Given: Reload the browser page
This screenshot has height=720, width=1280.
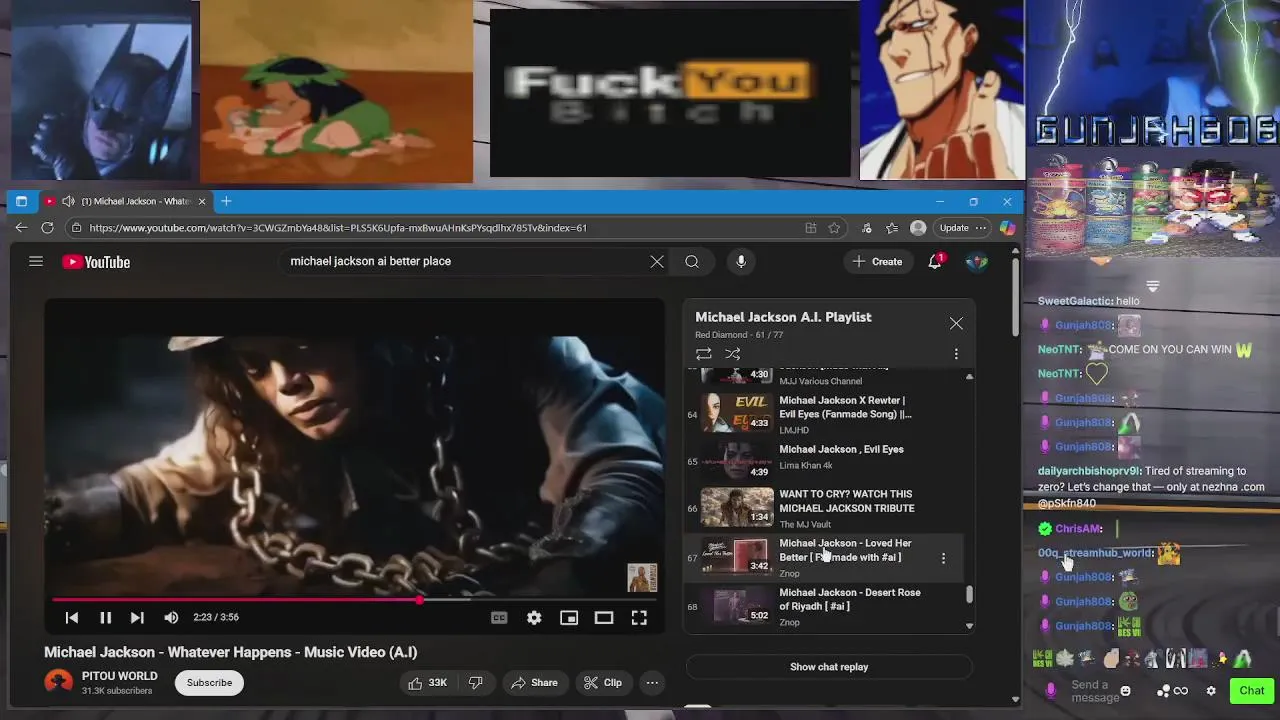Looking at the screenshot, I should (x=47, y=228).
